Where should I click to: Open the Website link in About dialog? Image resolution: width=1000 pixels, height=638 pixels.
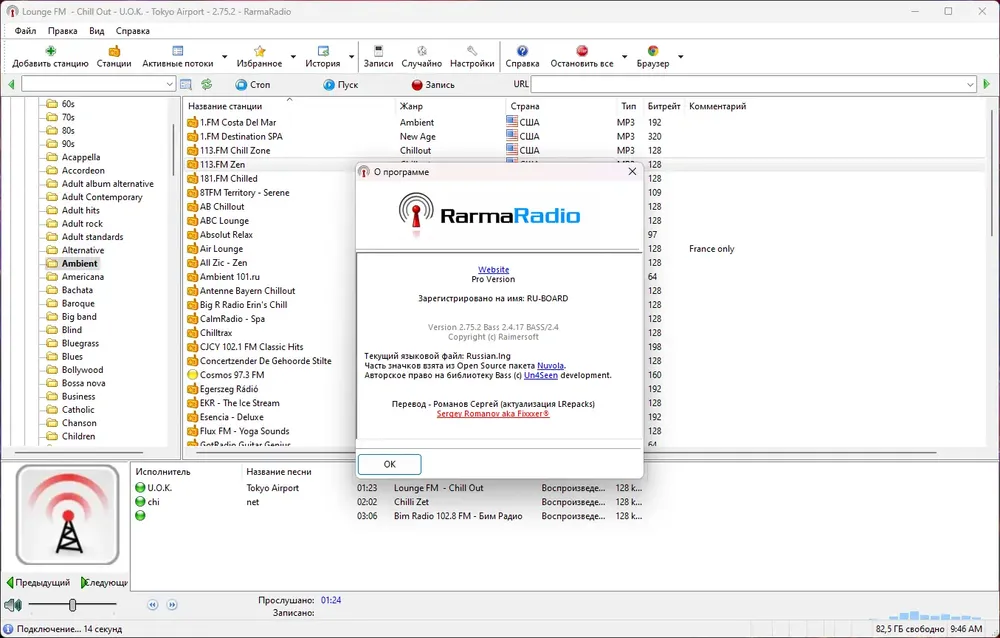(x=494, y=269)
